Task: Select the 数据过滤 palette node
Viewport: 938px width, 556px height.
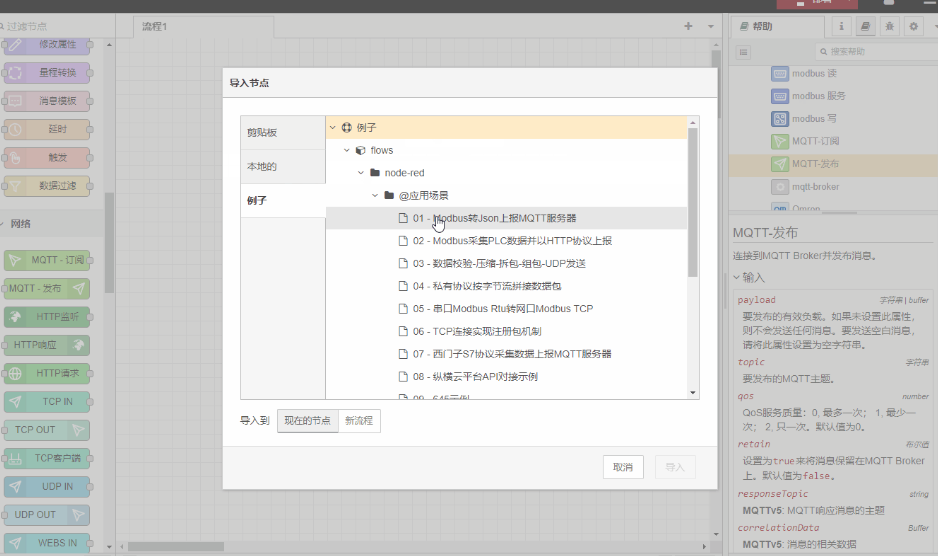Action: pyautogui.click(x=47, y=186)
